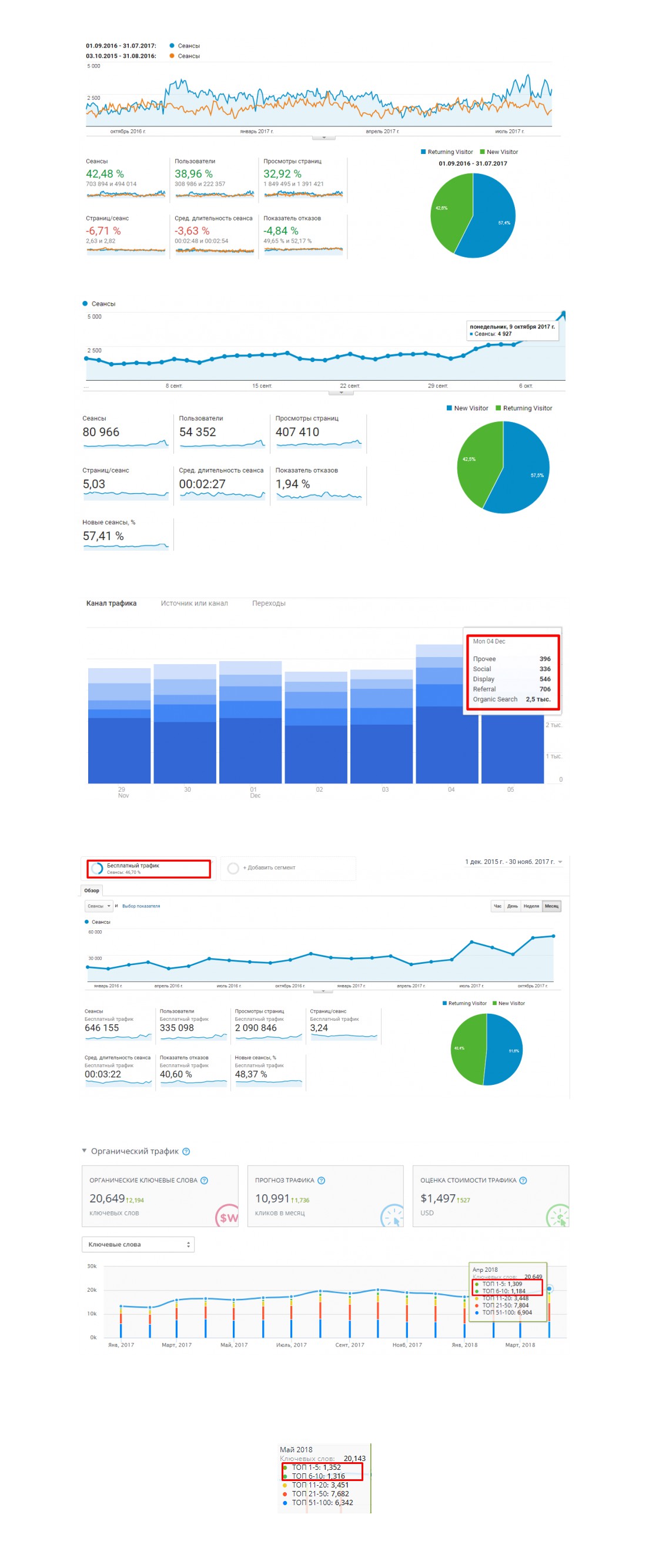Image resolution: width=649 pixels, height=1568 pixels.
Task: Select the Месяц granularity button
Action: [x=551, y=906]
